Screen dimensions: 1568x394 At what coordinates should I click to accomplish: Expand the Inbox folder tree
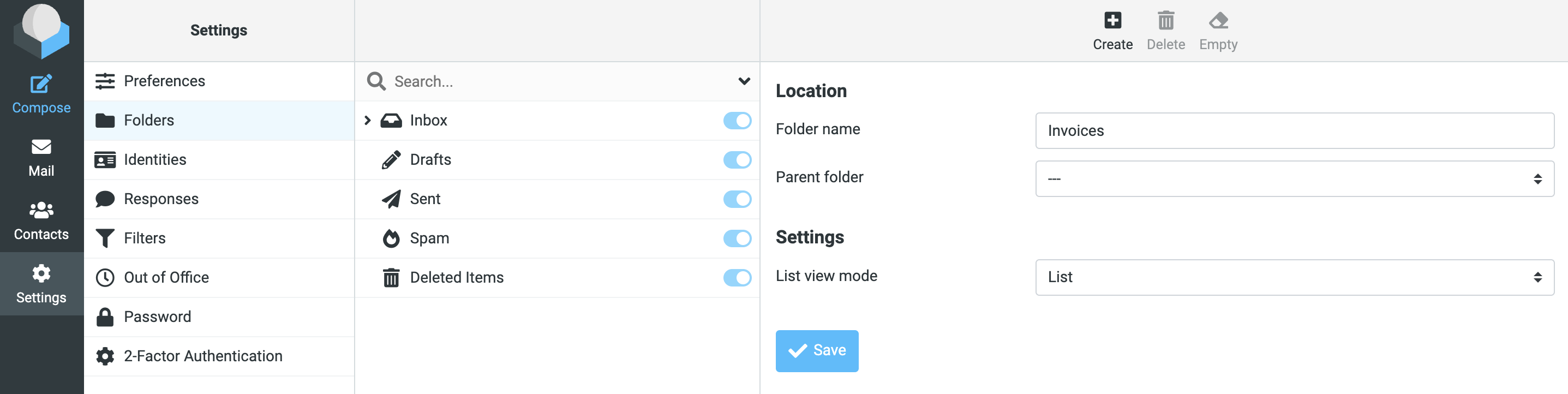(367, 121)
